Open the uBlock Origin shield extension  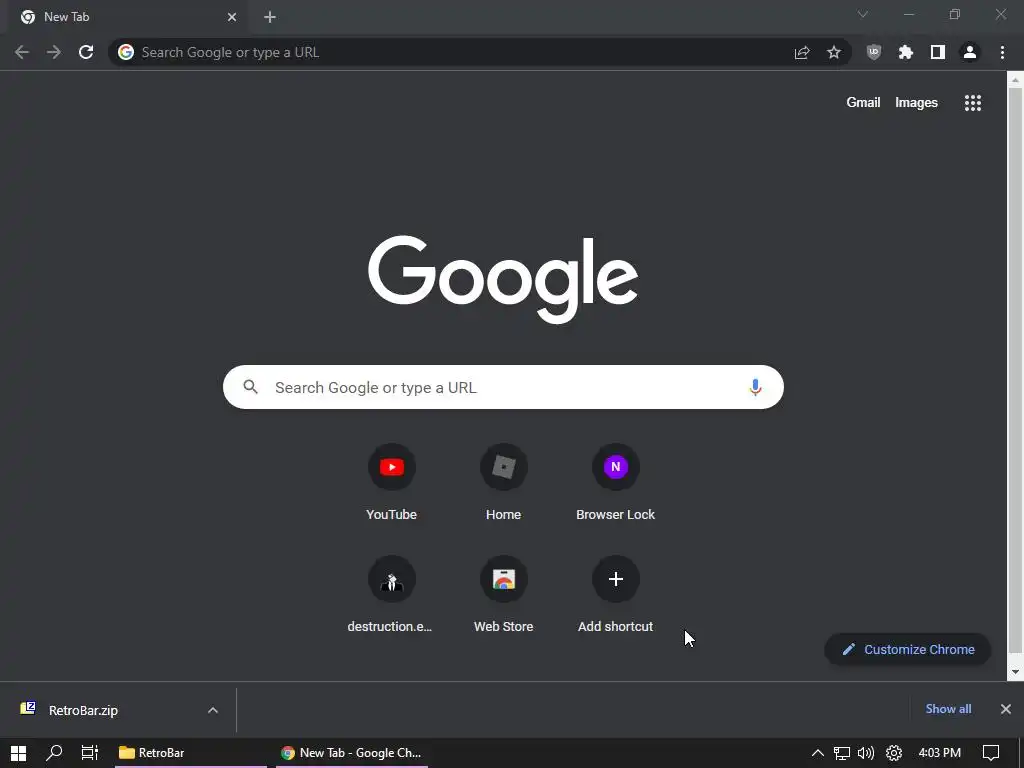click(x=874, y=52)
